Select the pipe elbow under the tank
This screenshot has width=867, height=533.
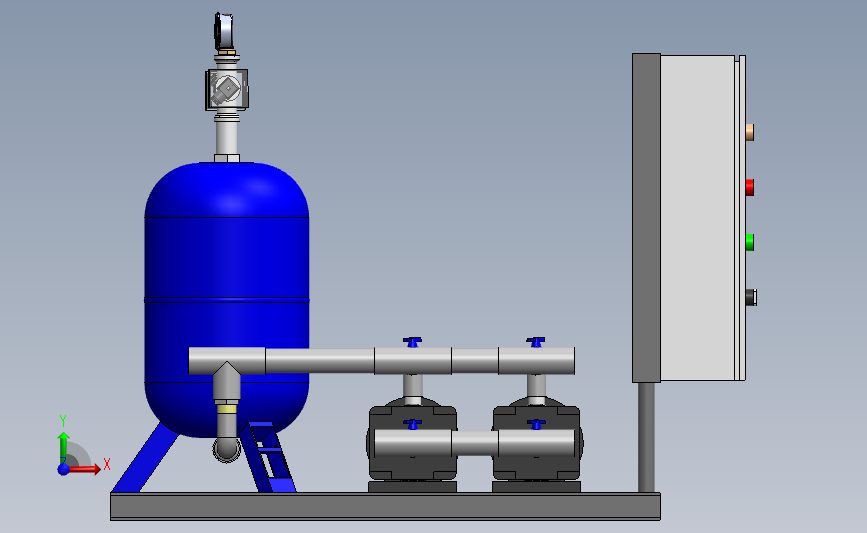coord(227,449)
